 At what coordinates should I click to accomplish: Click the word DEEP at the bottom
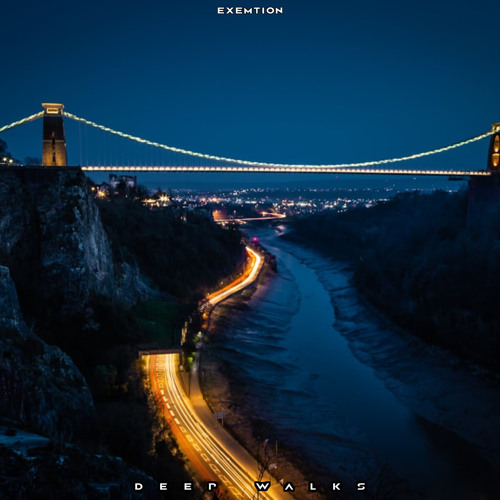pos(176,487)
